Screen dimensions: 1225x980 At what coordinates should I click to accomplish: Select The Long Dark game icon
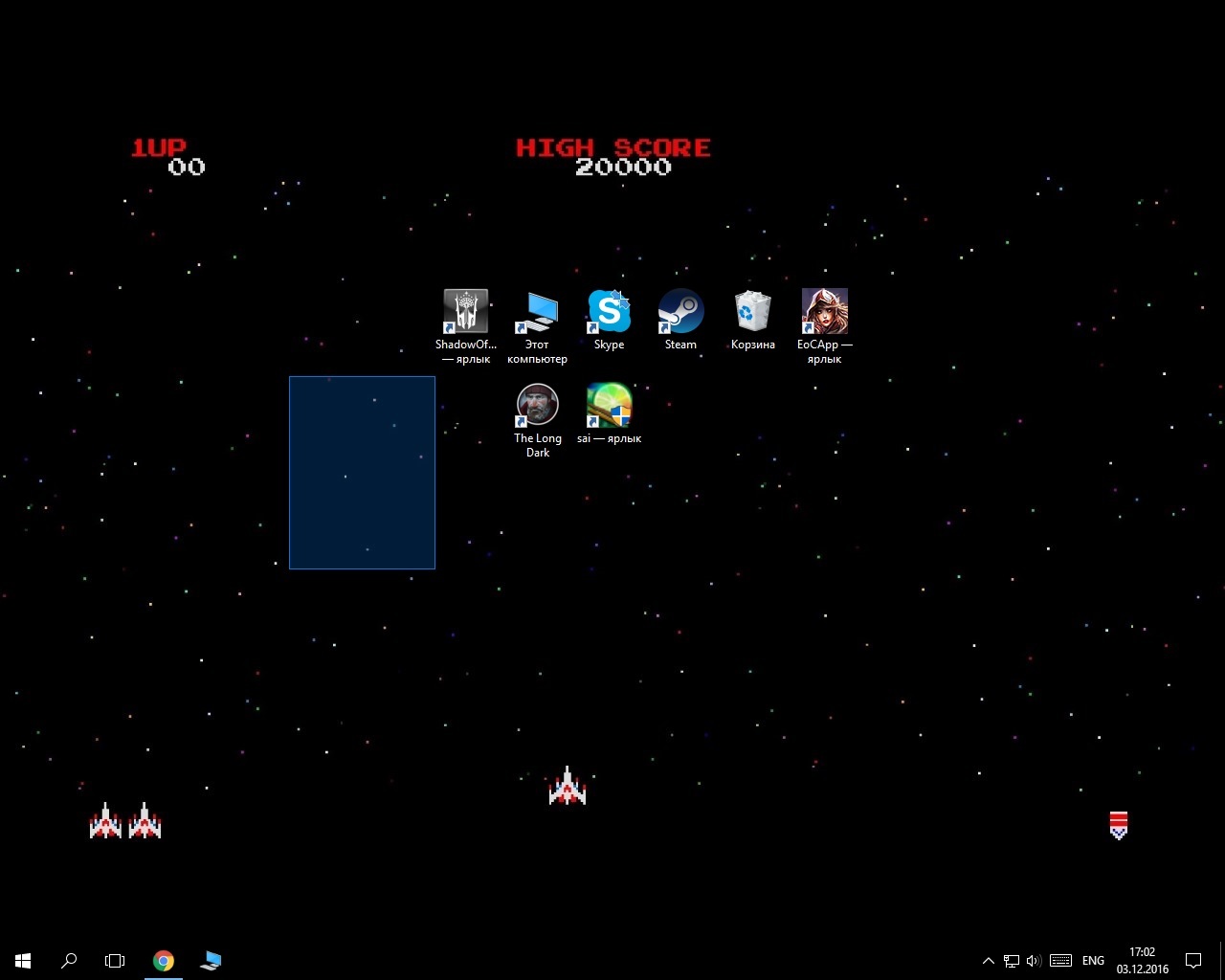click(x=537, y=406)
